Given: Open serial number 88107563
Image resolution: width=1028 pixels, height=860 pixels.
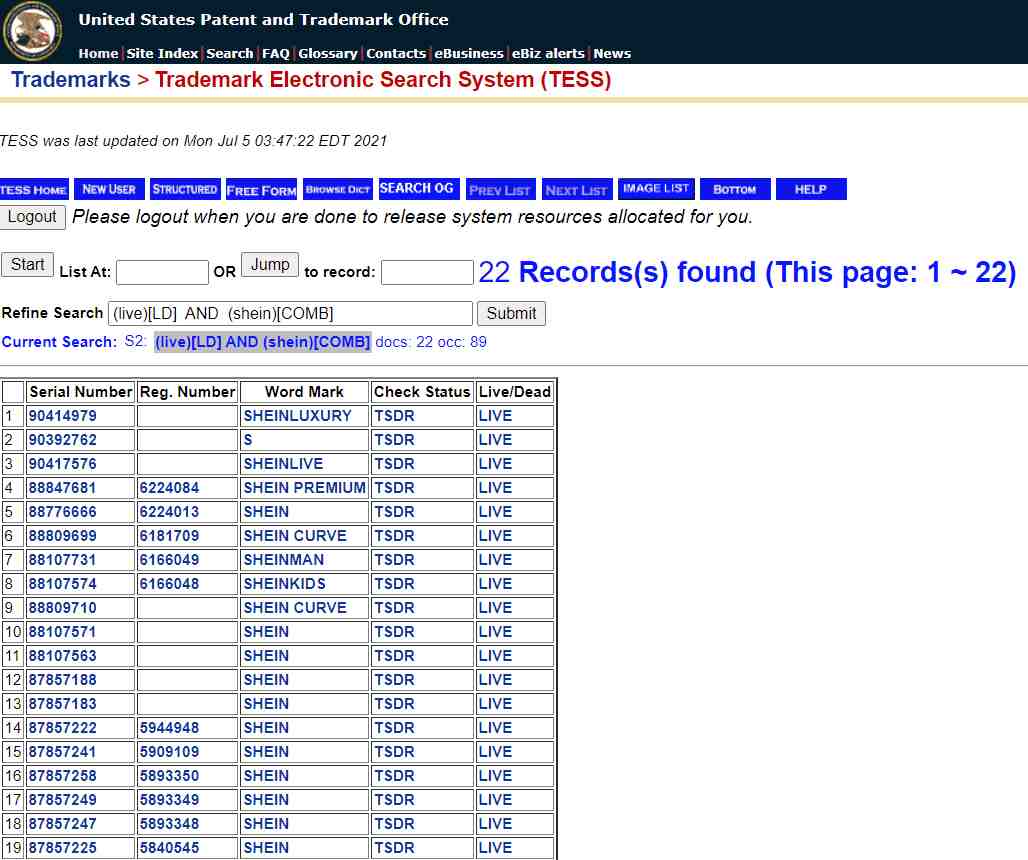Looking at the screenshot, I should tap(62, 656).
